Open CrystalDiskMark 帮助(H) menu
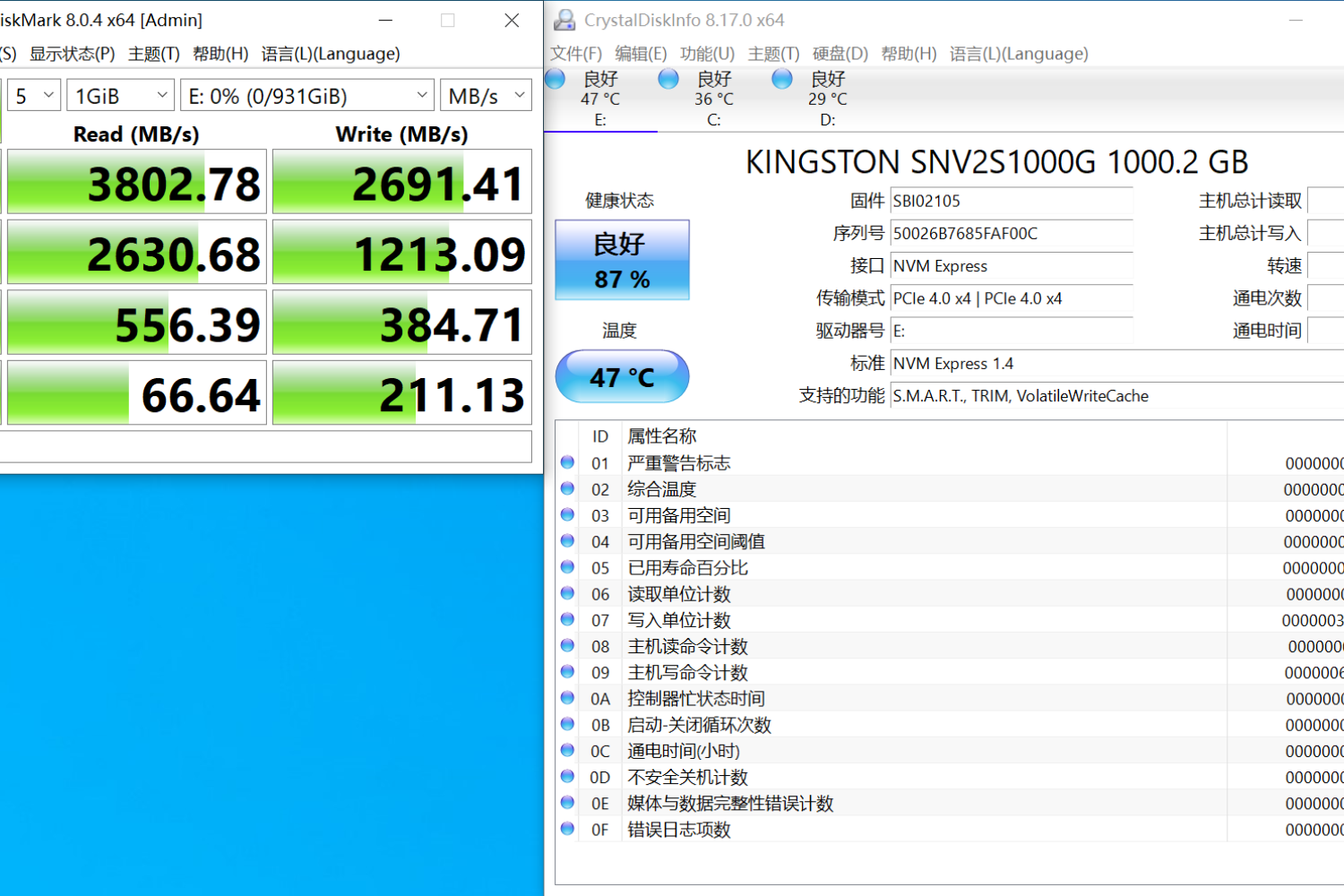The height and width of the screenshot is (896, 1344). click(x=220, y=54)
